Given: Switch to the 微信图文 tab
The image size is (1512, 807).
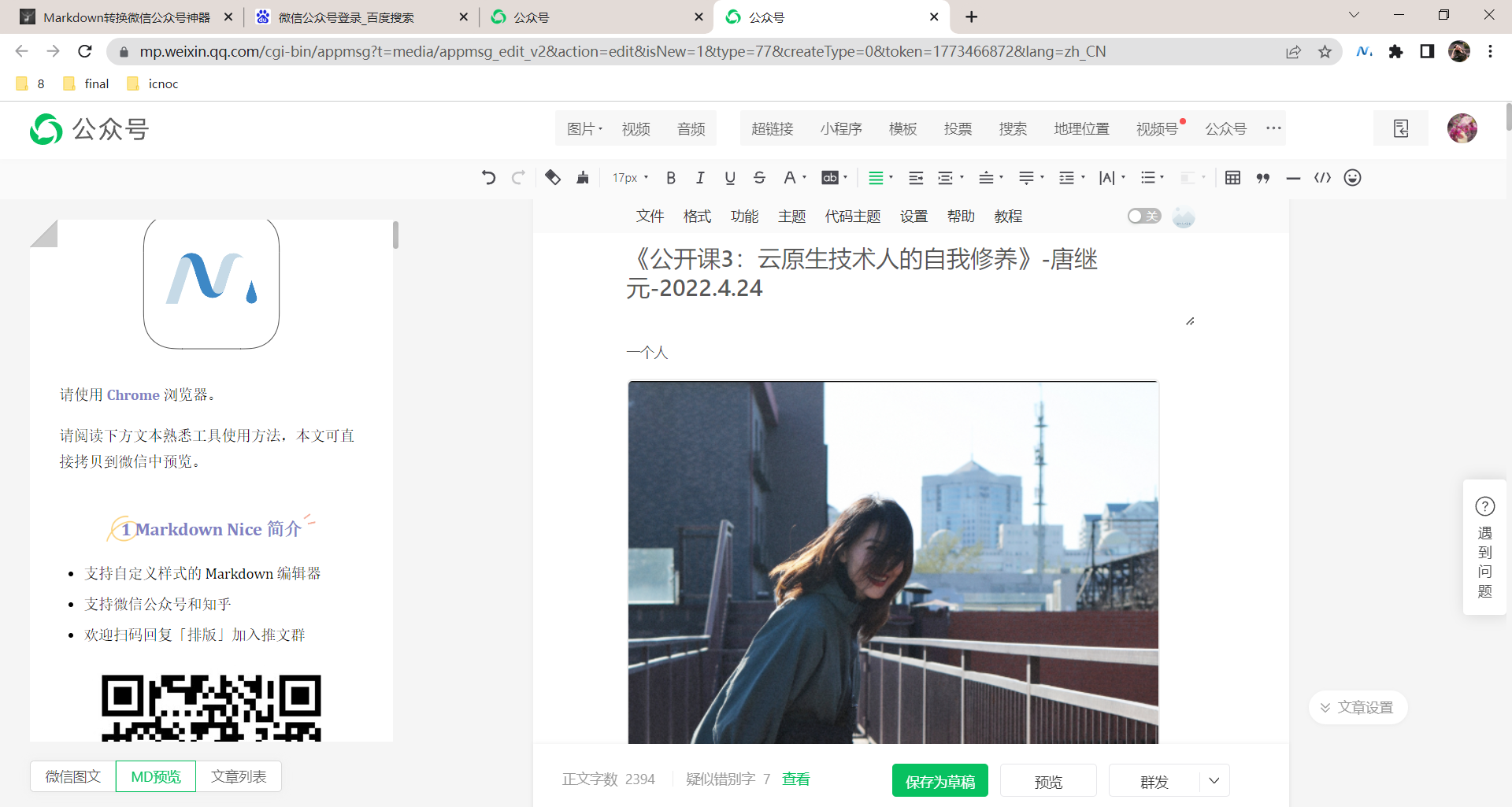Looking at the screenshot, I should [x=73, y=776].
